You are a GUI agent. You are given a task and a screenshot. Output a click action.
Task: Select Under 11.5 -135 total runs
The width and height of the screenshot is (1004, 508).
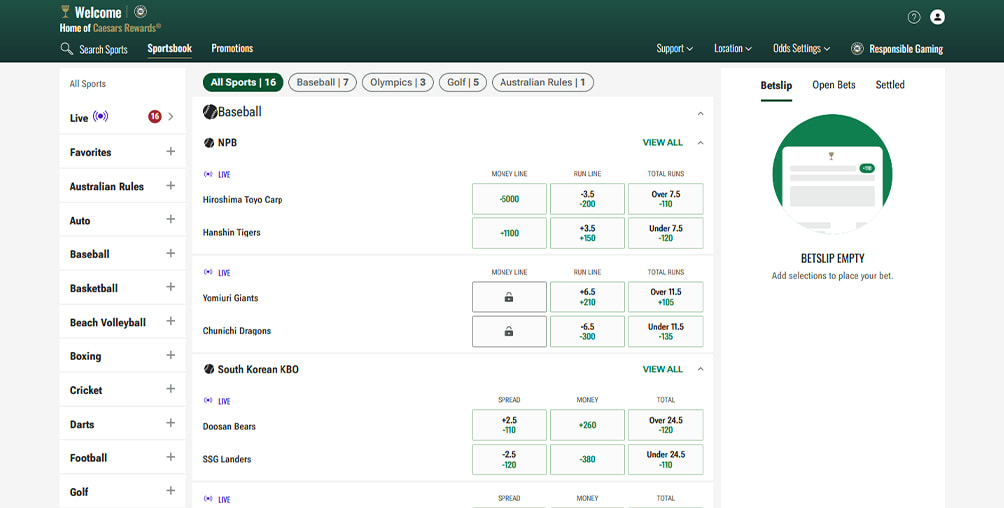click(x=665, y=332)
